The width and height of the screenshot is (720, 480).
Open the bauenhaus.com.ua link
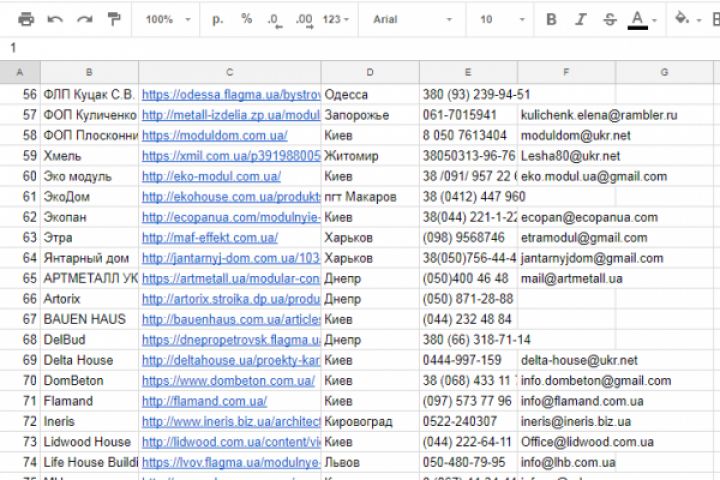pyautogui.click(x=231, y=319)
